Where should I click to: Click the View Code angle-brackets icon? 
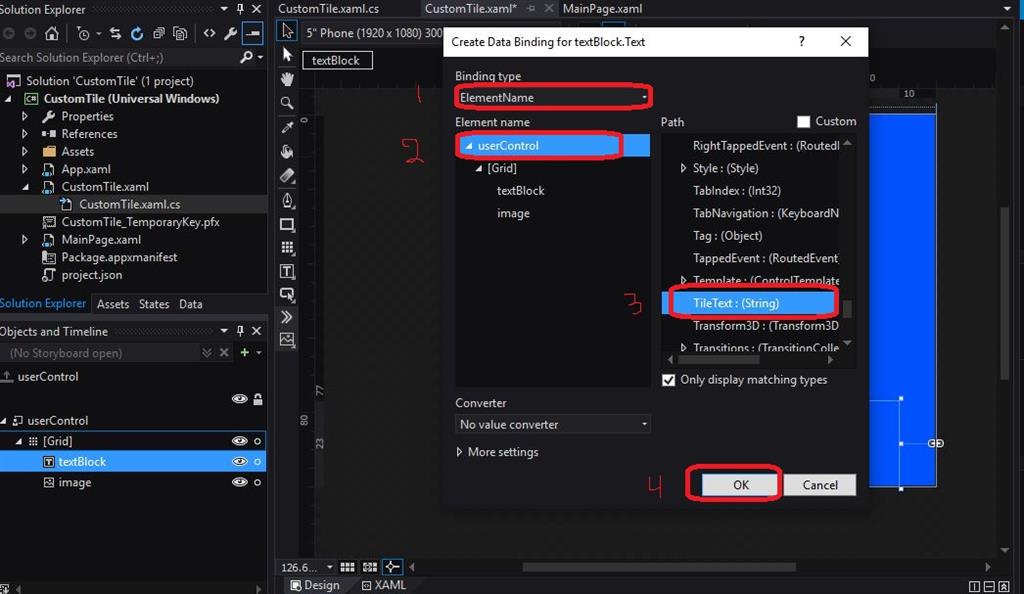click(x=209, y=33)
